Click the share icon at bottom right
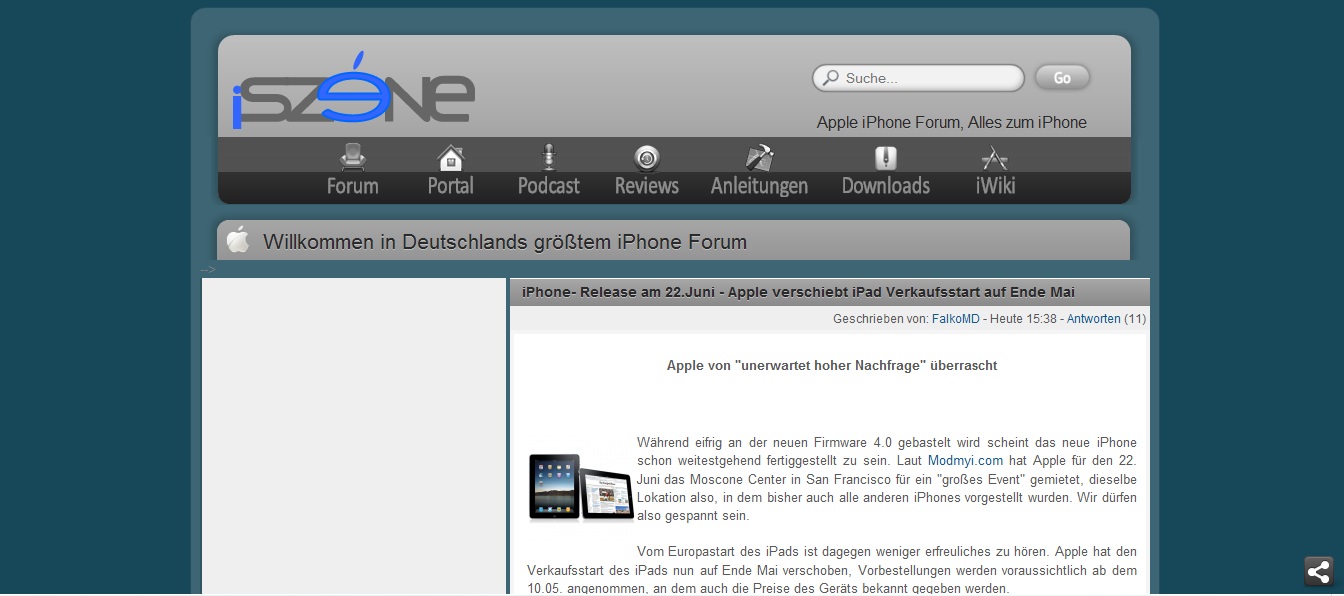Screen dimensions: 1344x596 pos(1318,571)
